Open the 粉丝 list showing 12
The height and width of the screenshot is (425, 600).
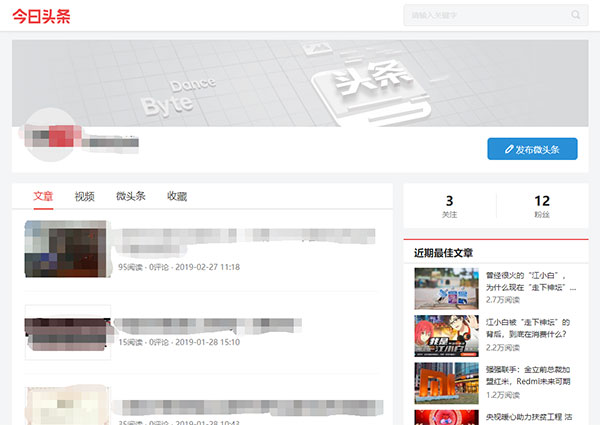point(542,206)
